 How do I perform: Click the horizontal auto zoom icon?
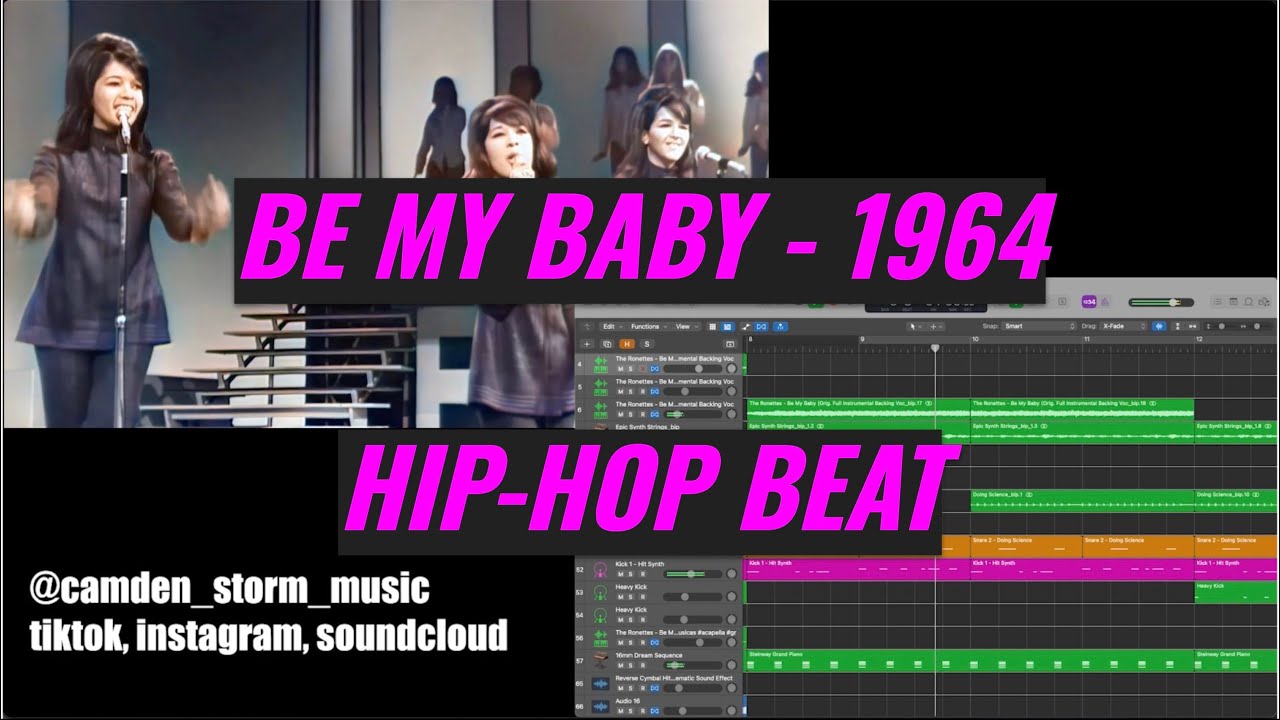[x=1192, y=326]
